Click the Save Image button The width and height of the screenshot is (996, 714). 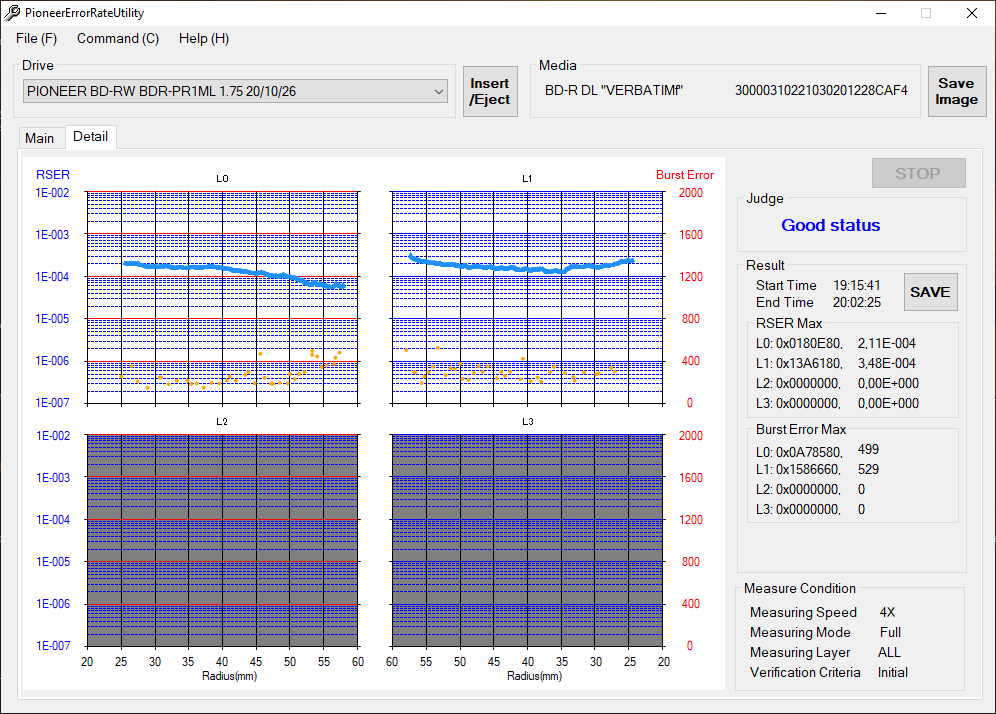click(x=956, y=91)
